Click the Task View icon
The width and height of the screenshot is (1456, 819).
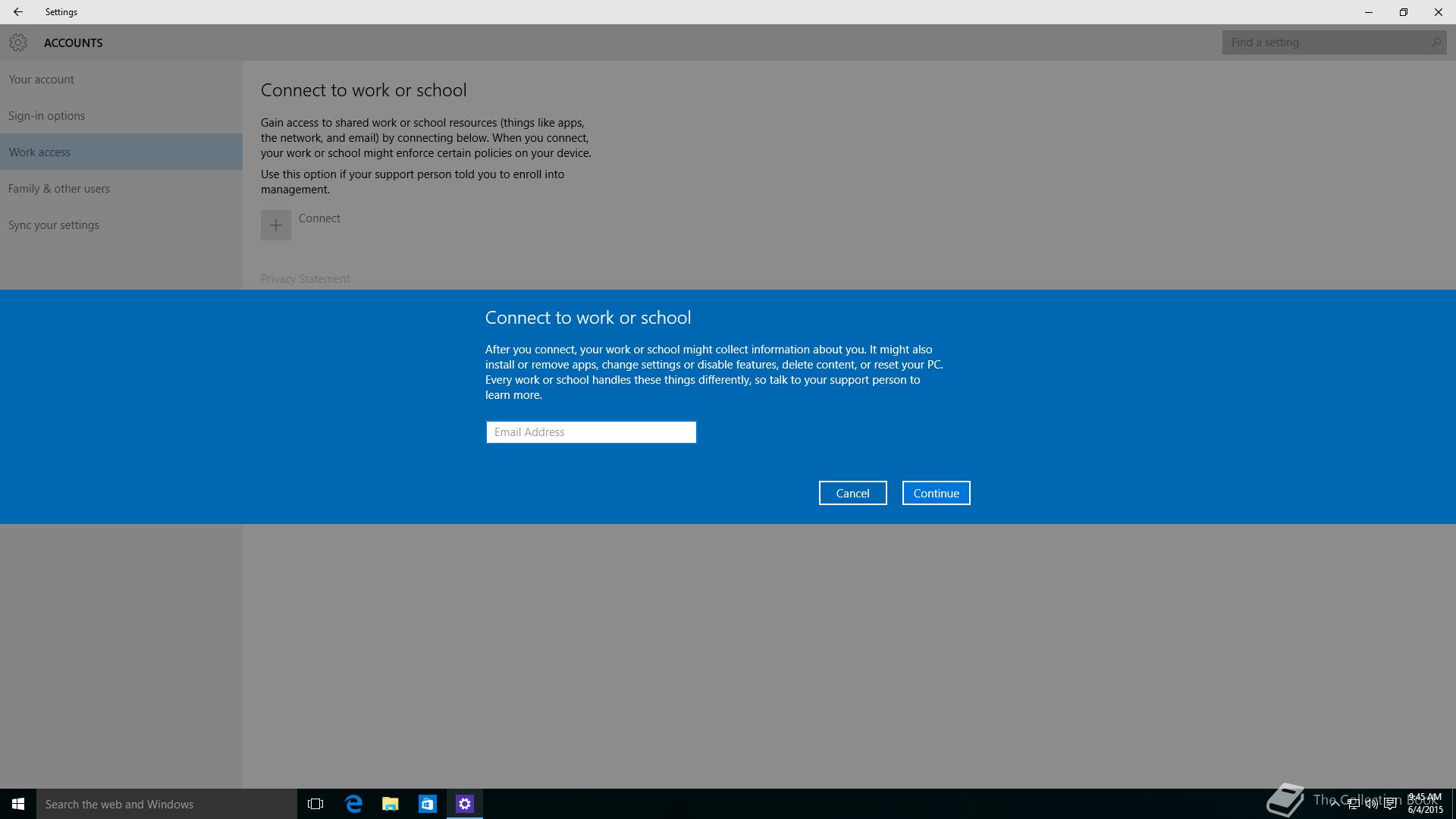tap(315, 804)
